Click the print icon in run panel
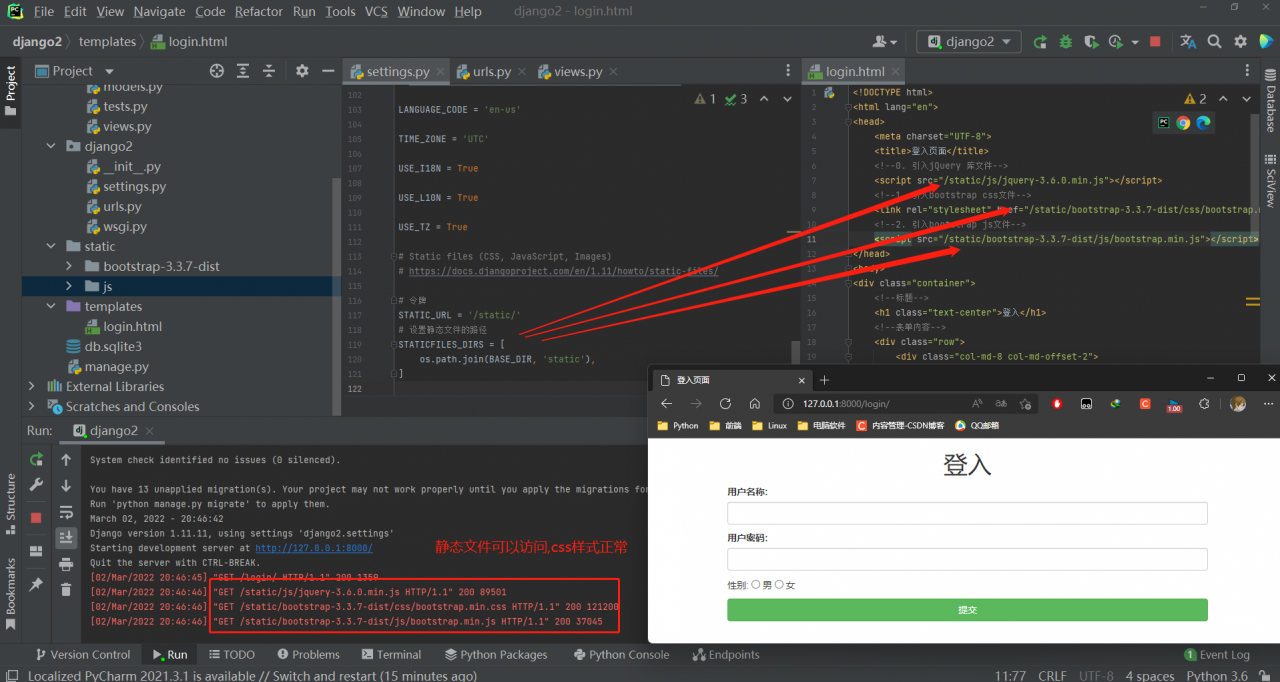1280x682 pixels. [66, 565]
